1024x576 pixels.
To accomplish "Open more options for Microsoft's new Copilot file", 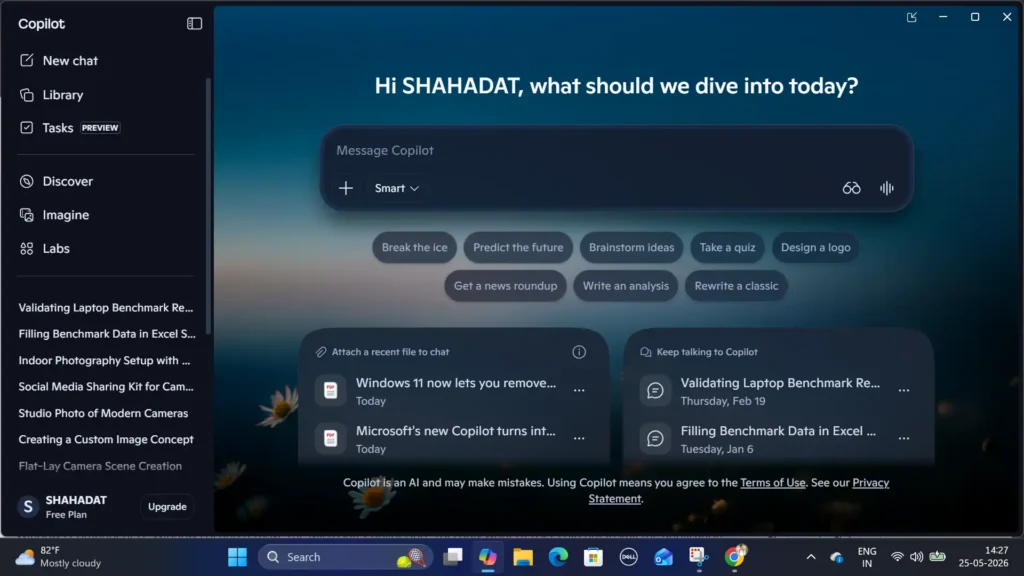I will pos(579,439).
